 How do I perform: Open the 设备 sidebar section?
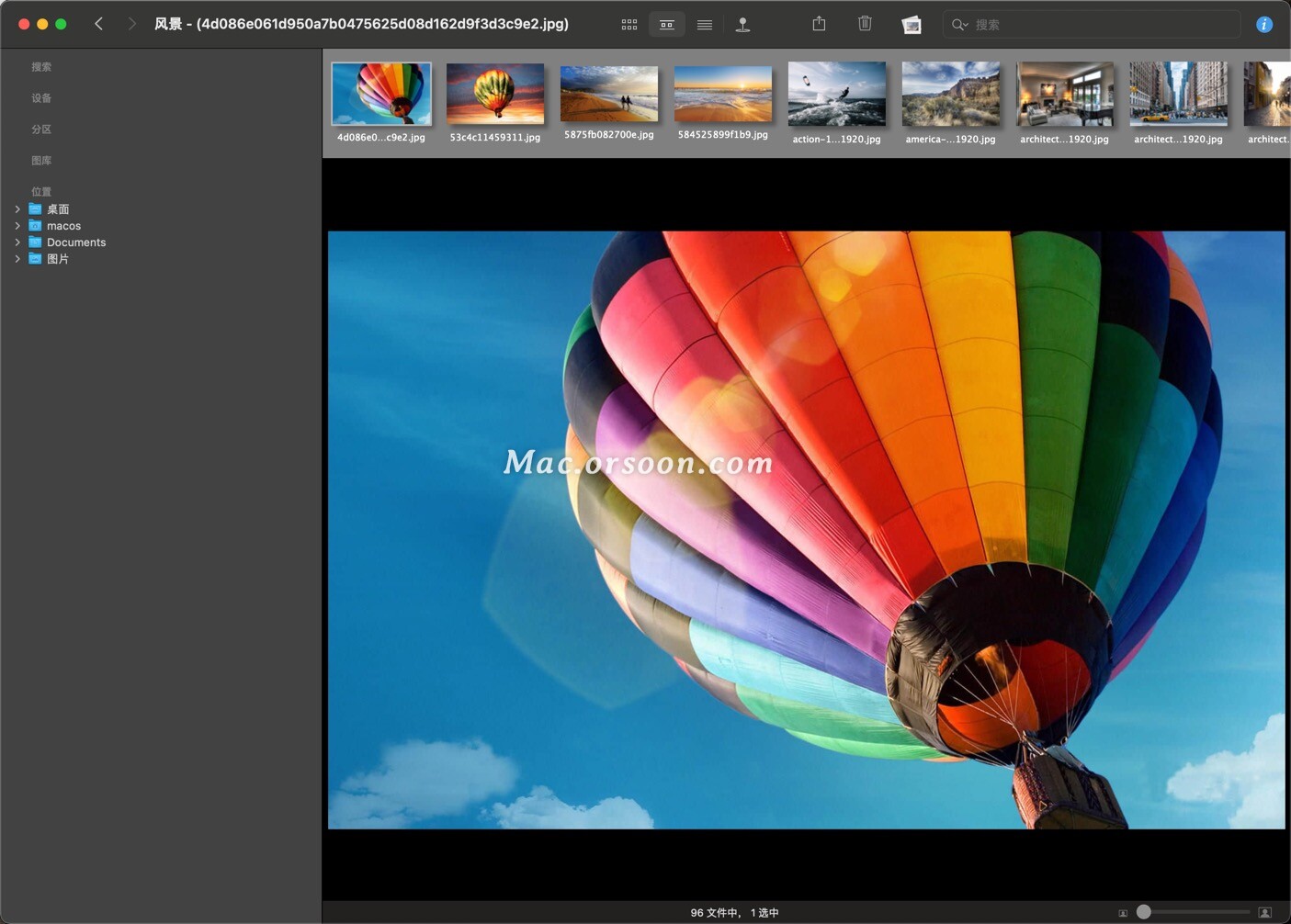tap(41, 98)
